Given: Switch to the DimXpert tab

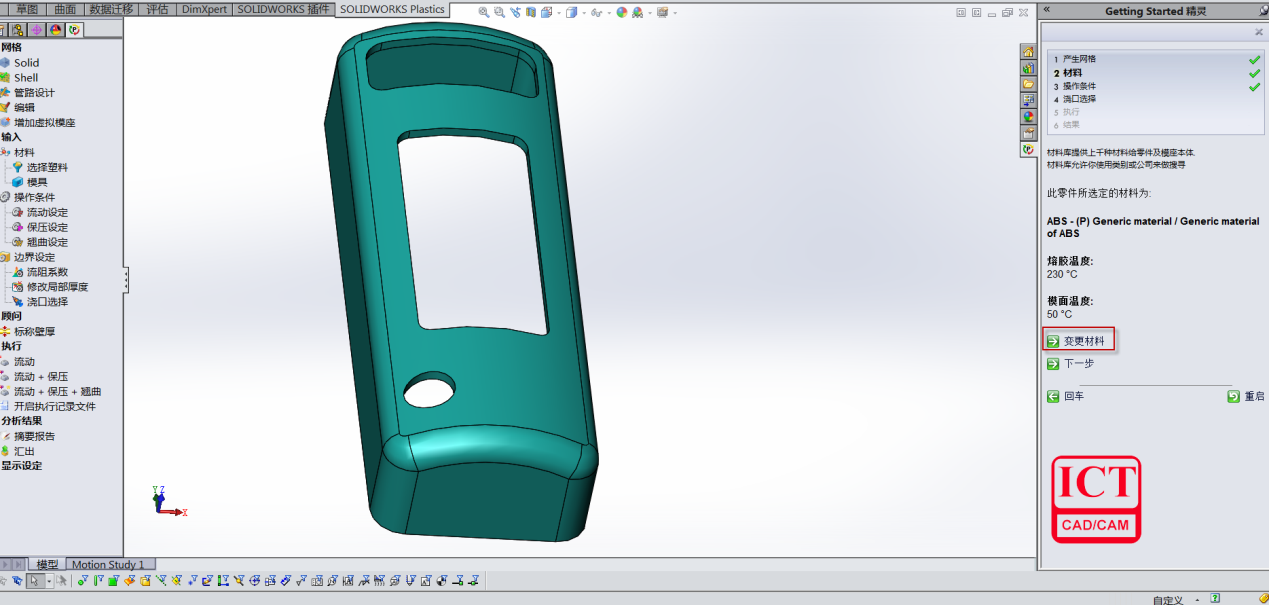Looking at the screenshot, I should [x=204, y=9].
